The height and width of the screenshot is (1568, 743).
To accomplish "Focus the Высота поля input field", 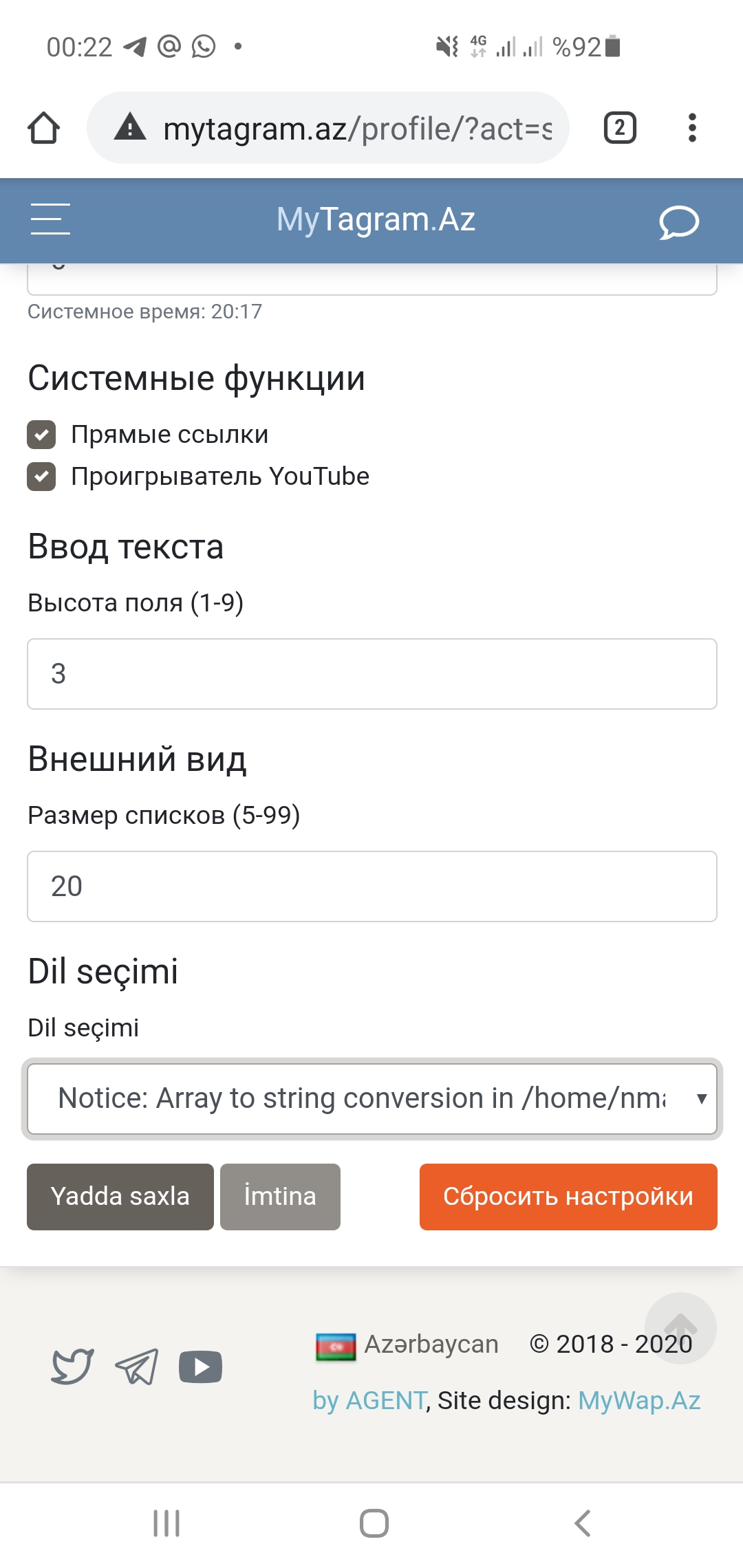I will [x=371, y=674].
